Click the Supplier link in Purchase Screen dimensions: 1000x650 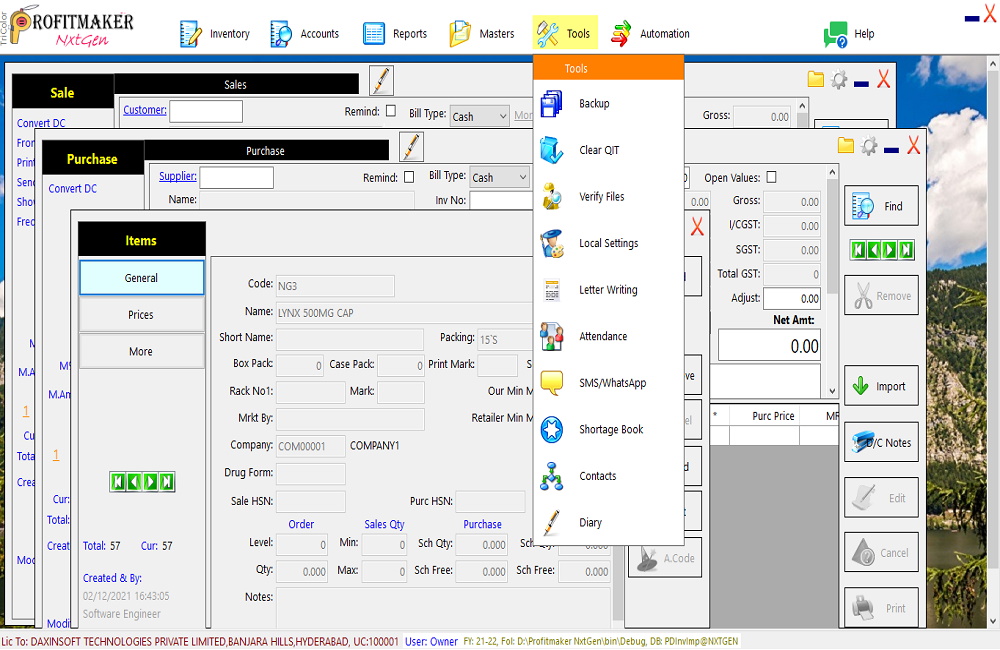point(178,177)
